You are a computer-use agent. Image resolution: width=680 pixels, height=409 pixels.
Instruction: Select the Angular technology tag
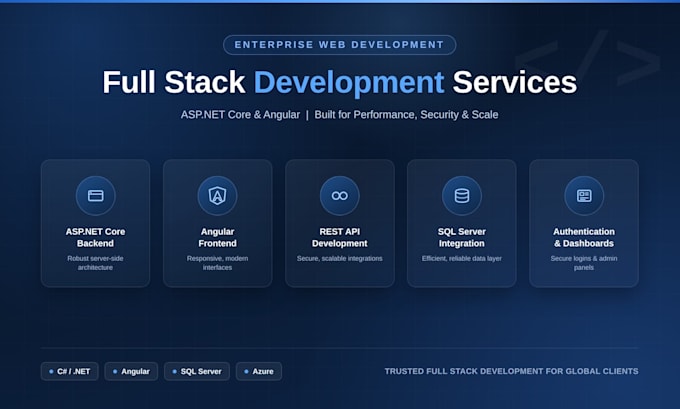[x=131, y=371]
